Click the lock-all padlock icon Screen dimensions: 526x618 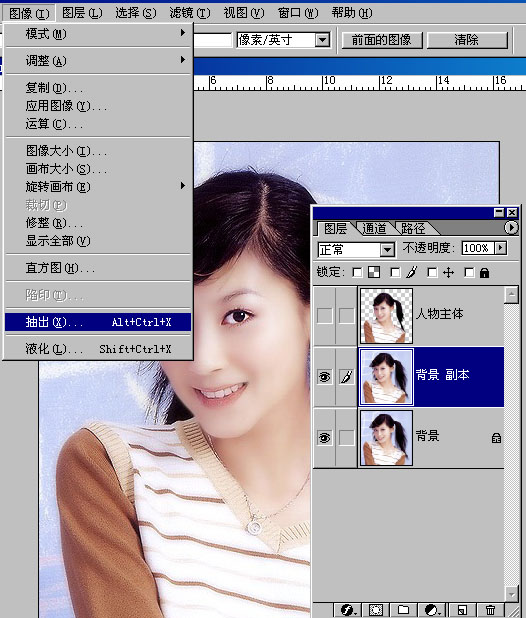pyautogui.click(x=485, y=273)
